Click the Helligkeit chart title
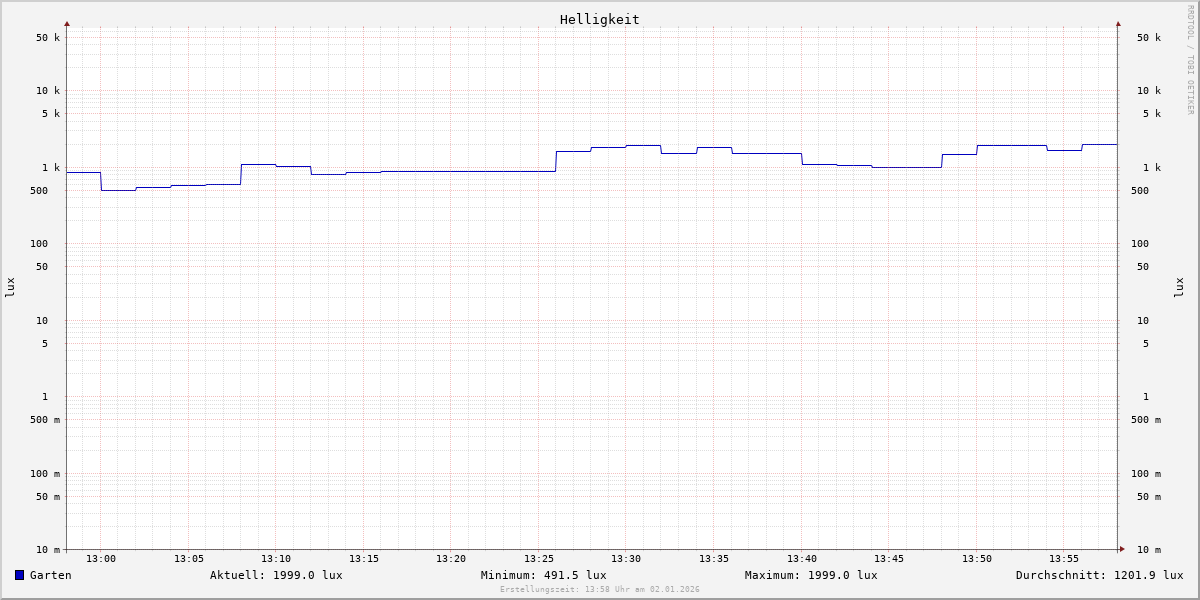 point(600,19)
